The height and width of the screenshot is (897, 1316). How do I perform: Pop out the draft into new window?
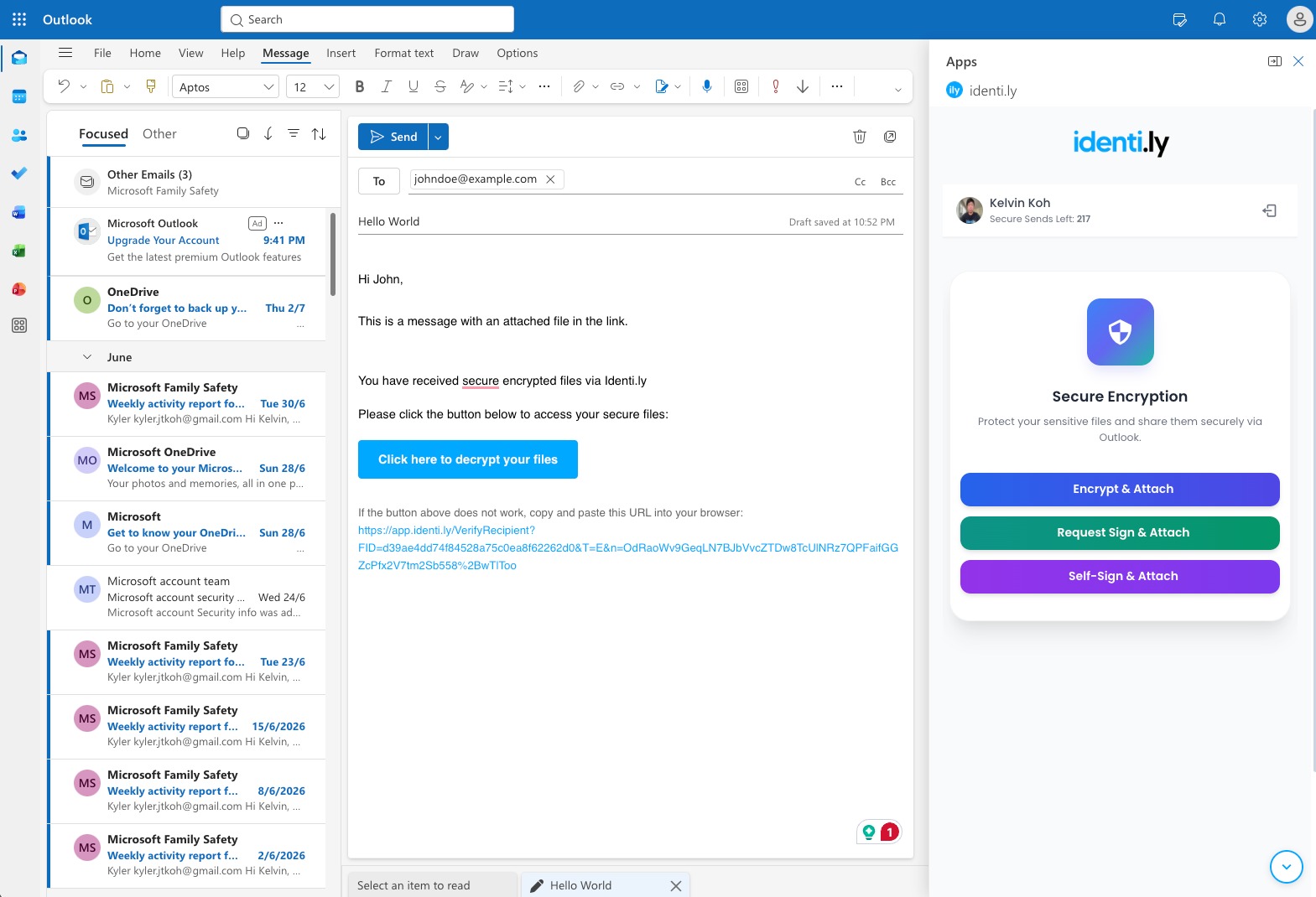[890, 137]
